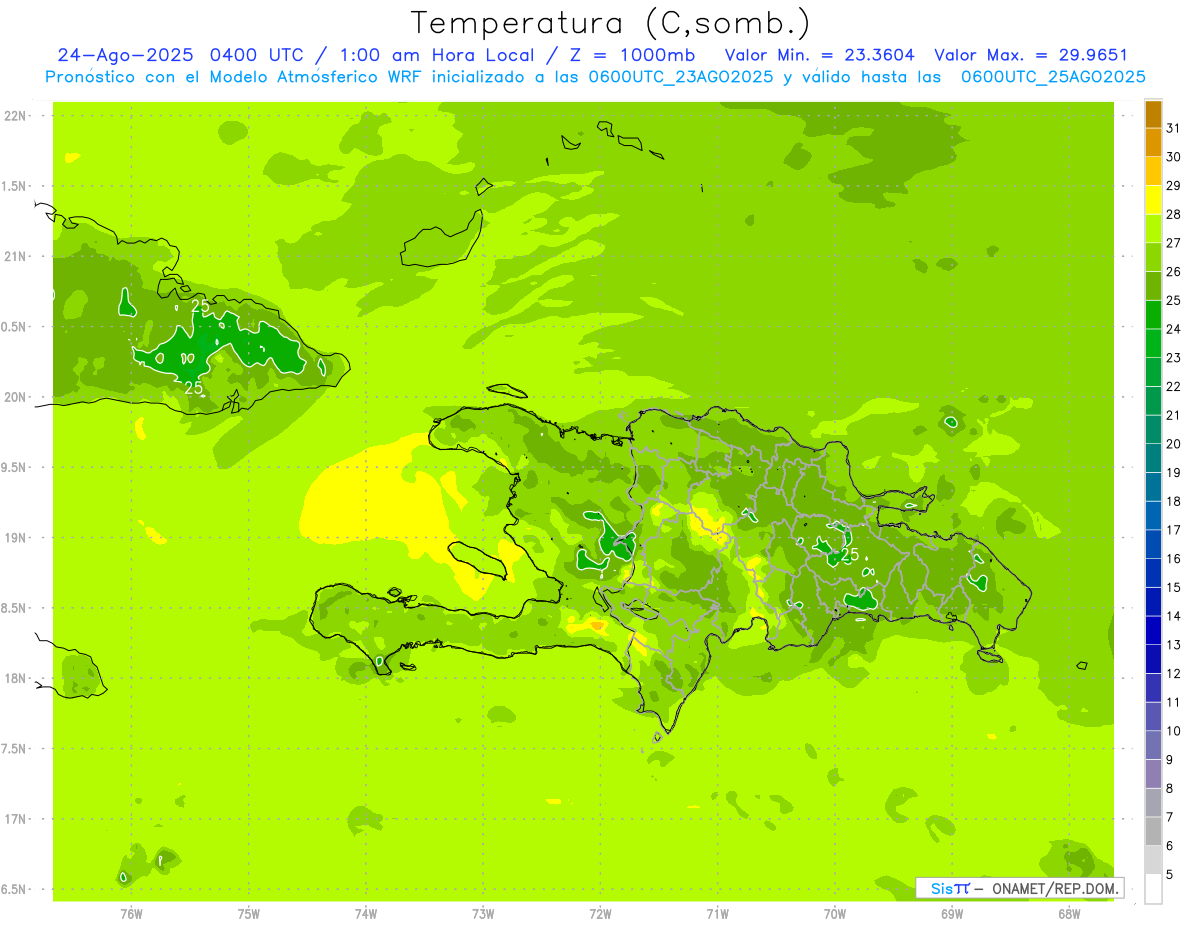Select the date '24-Ago-2025' in the header
The image size is (1200, 927).
pyautogui.click(x=125, y=55)
